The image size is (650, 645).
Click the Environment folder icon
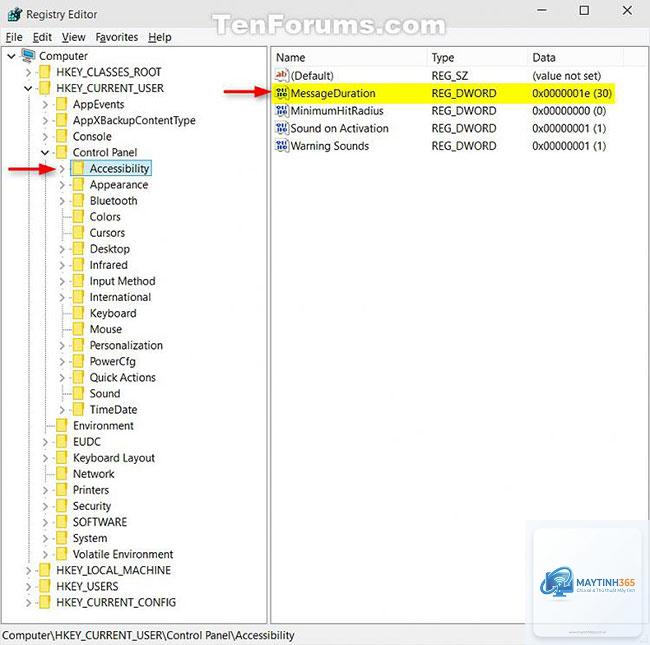[x=61, y=426]
